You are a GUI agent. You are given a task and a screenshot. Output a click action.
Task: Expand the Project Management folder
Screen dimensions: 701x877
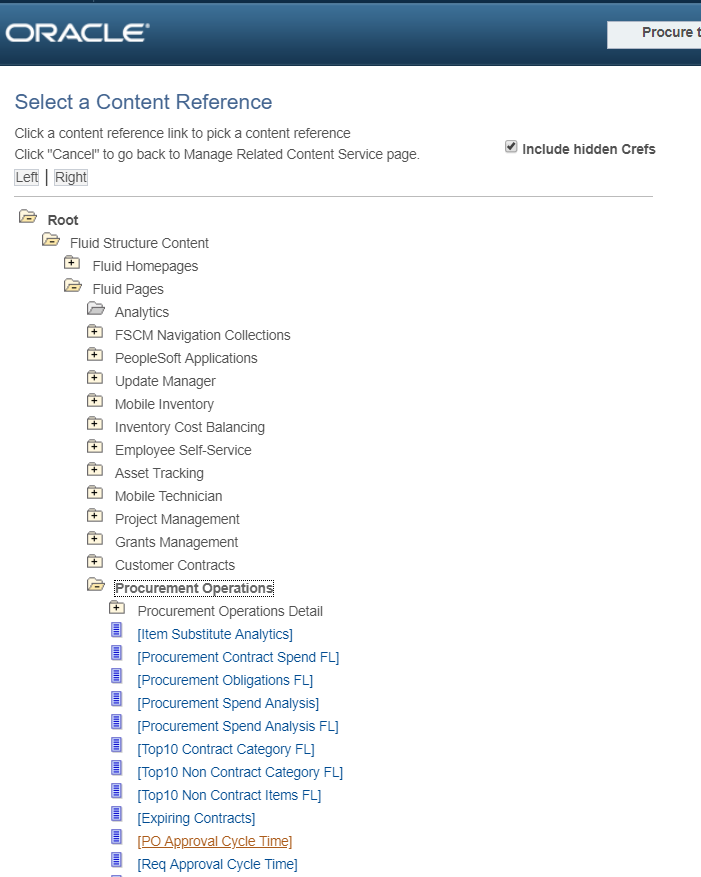point(95,515)
